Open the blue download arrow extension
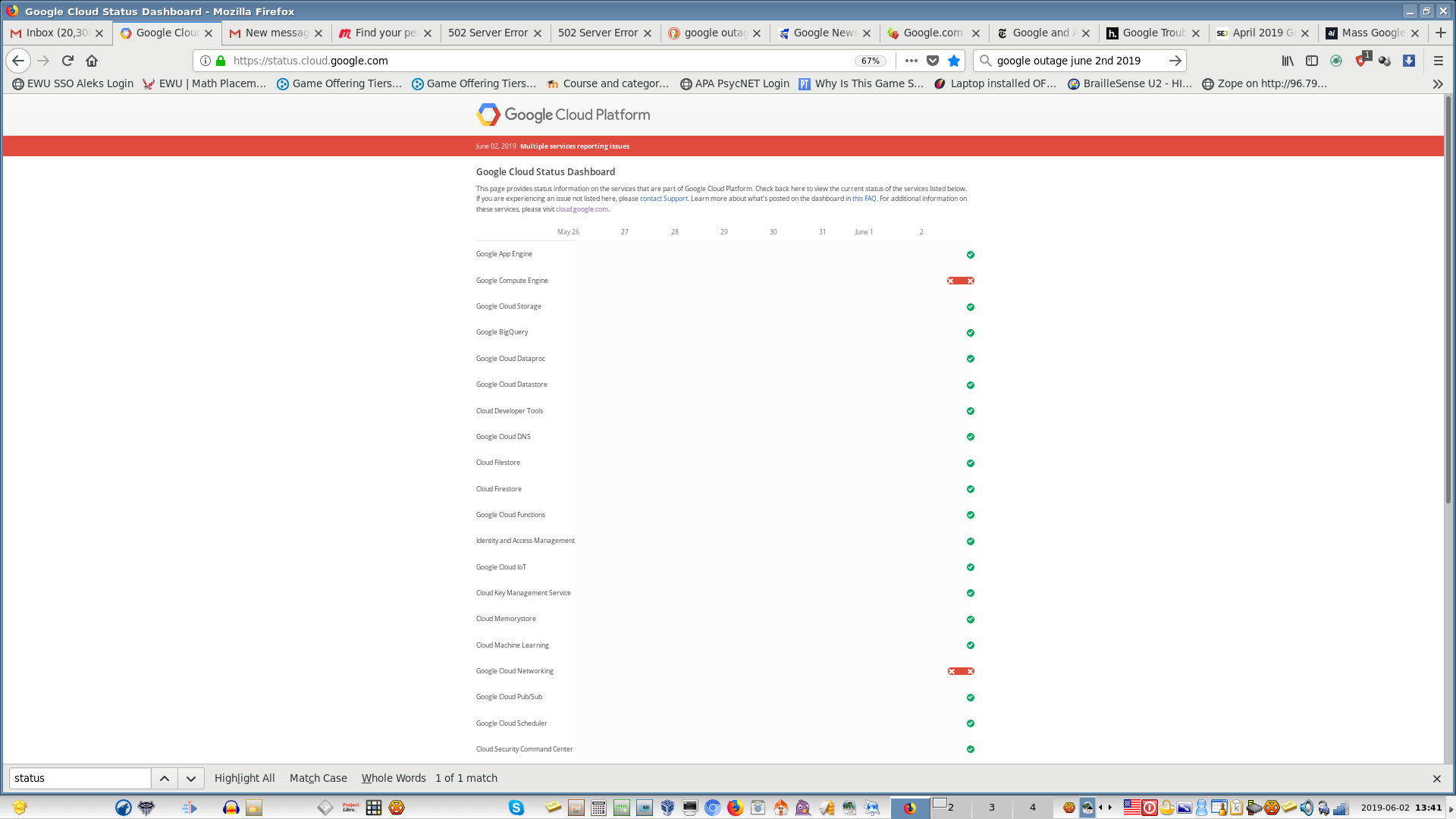Screen dimensions: 1456x819 click(1409, 61)
